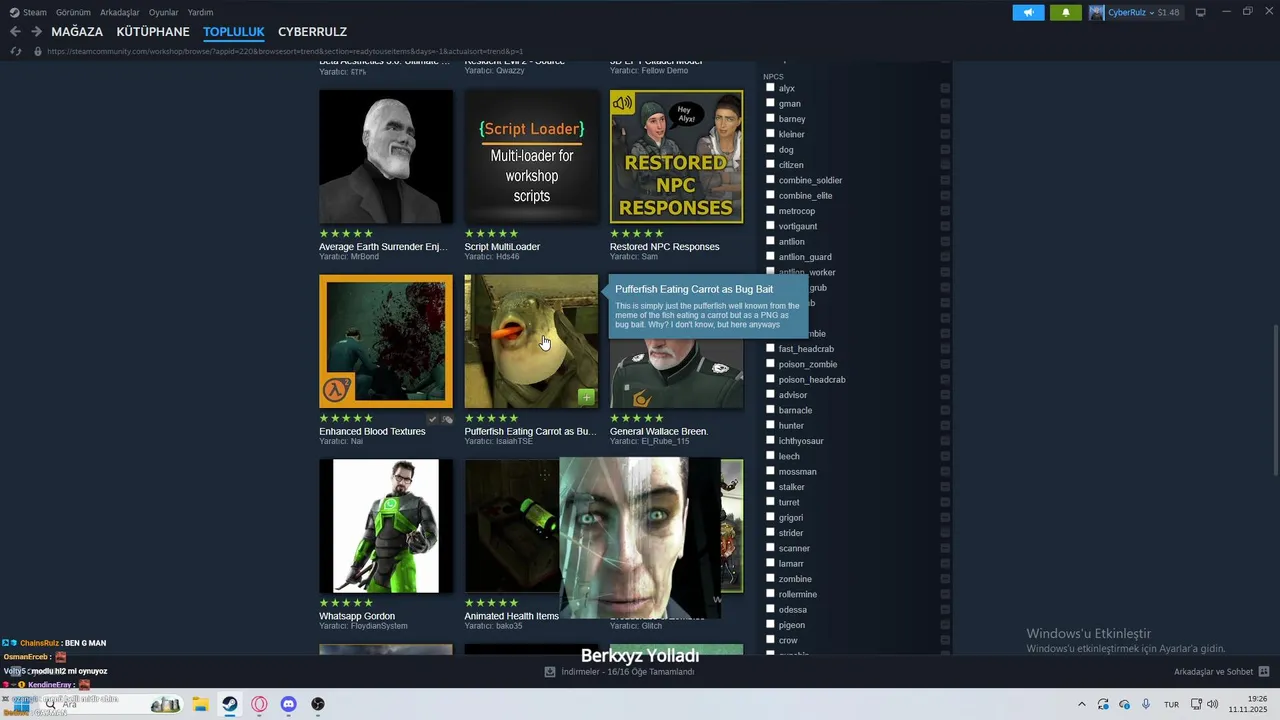The width and height of the screenshot is (1280, 720).
Task: Open the Görünüm menu
Action: (x=73, y=12)
